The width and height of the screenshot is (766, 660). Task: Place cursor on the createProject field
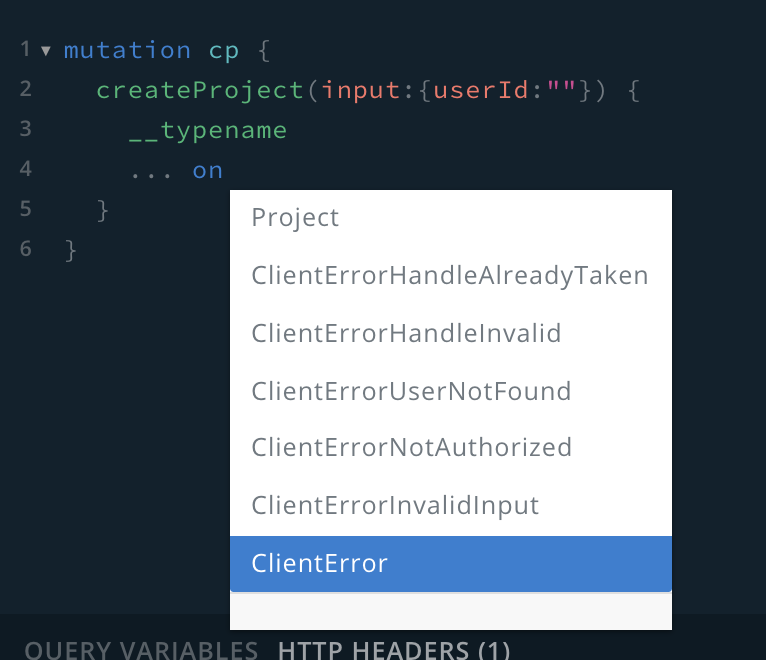pyautogui.click(x=200, y=90)
